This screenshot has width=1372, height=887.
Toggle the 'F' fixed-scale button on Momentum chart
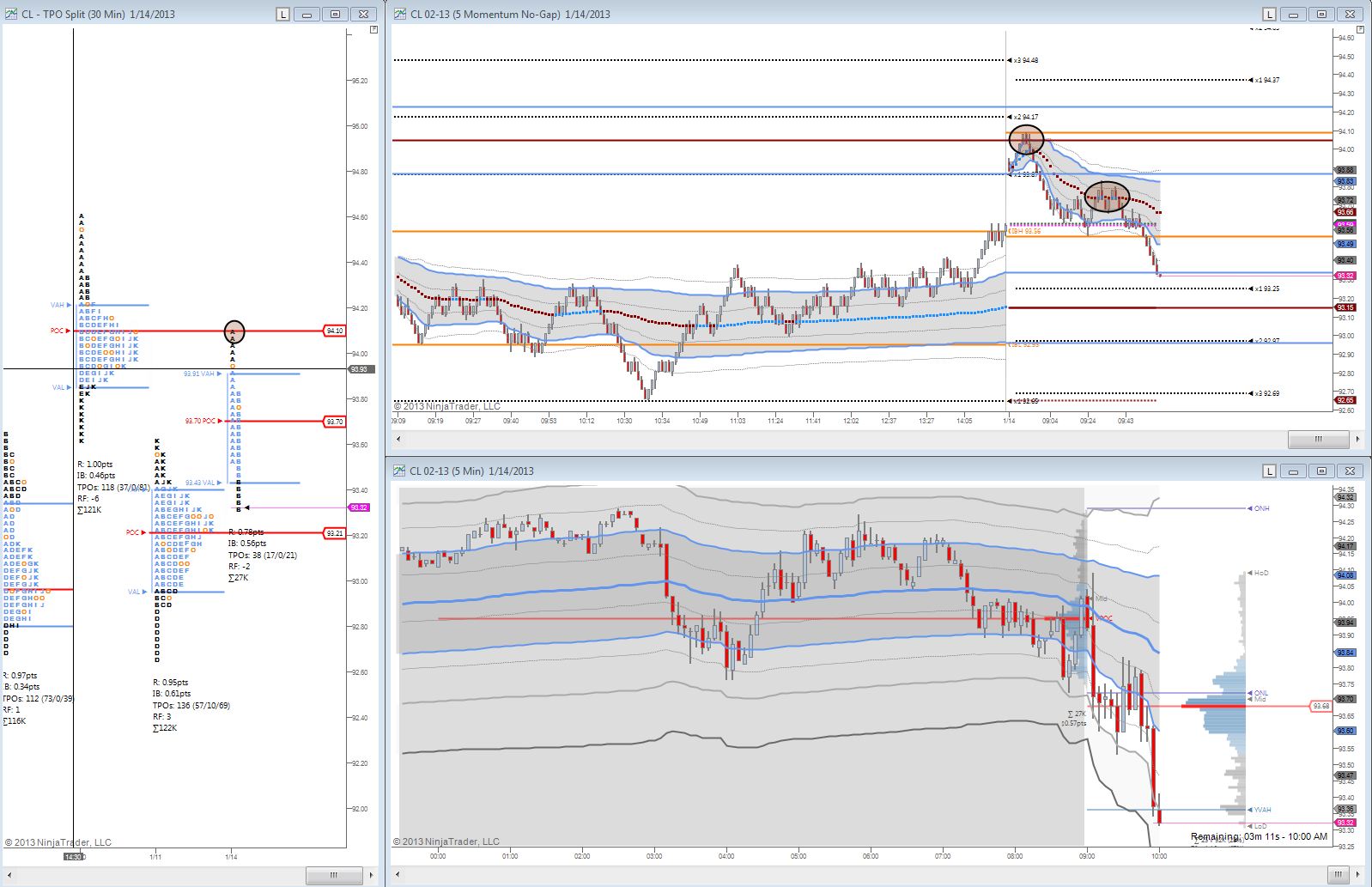point(1360,29)
